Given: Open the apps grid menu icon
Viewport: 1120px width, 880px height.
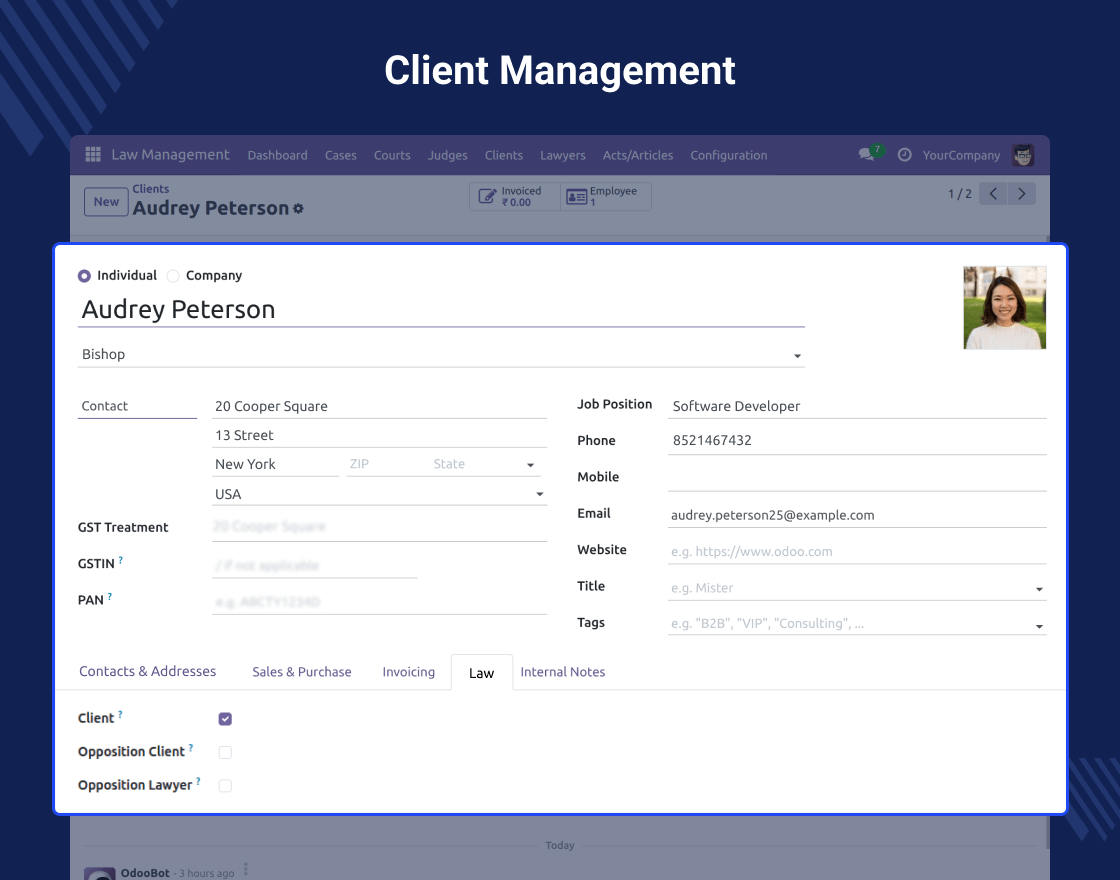Looking at the screenshot, I should [93, 154].
